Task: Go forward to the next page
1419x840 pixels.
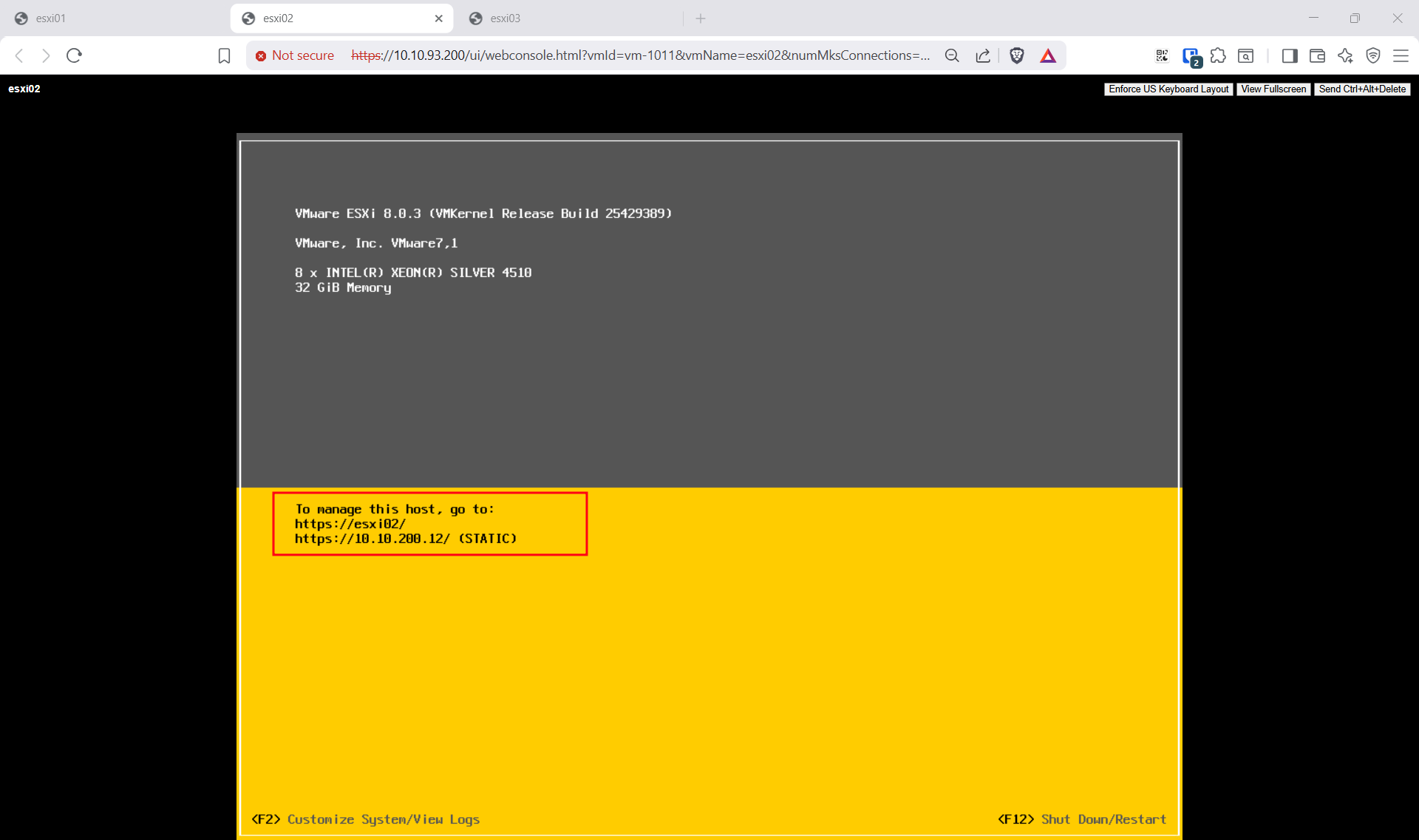Action: point(46,55)
